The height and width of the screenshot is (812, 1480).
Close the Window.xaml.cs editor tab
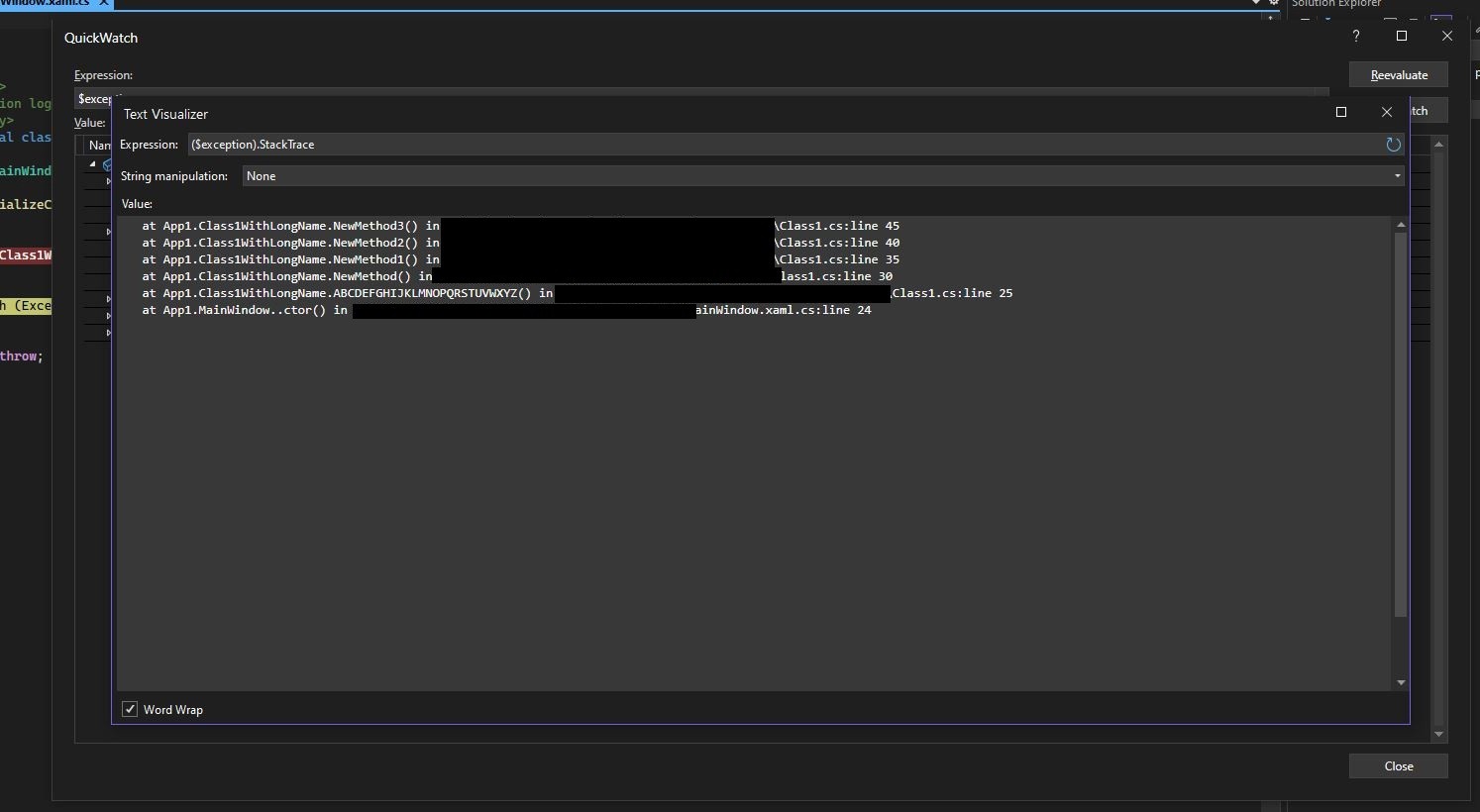tap(103, 3)
